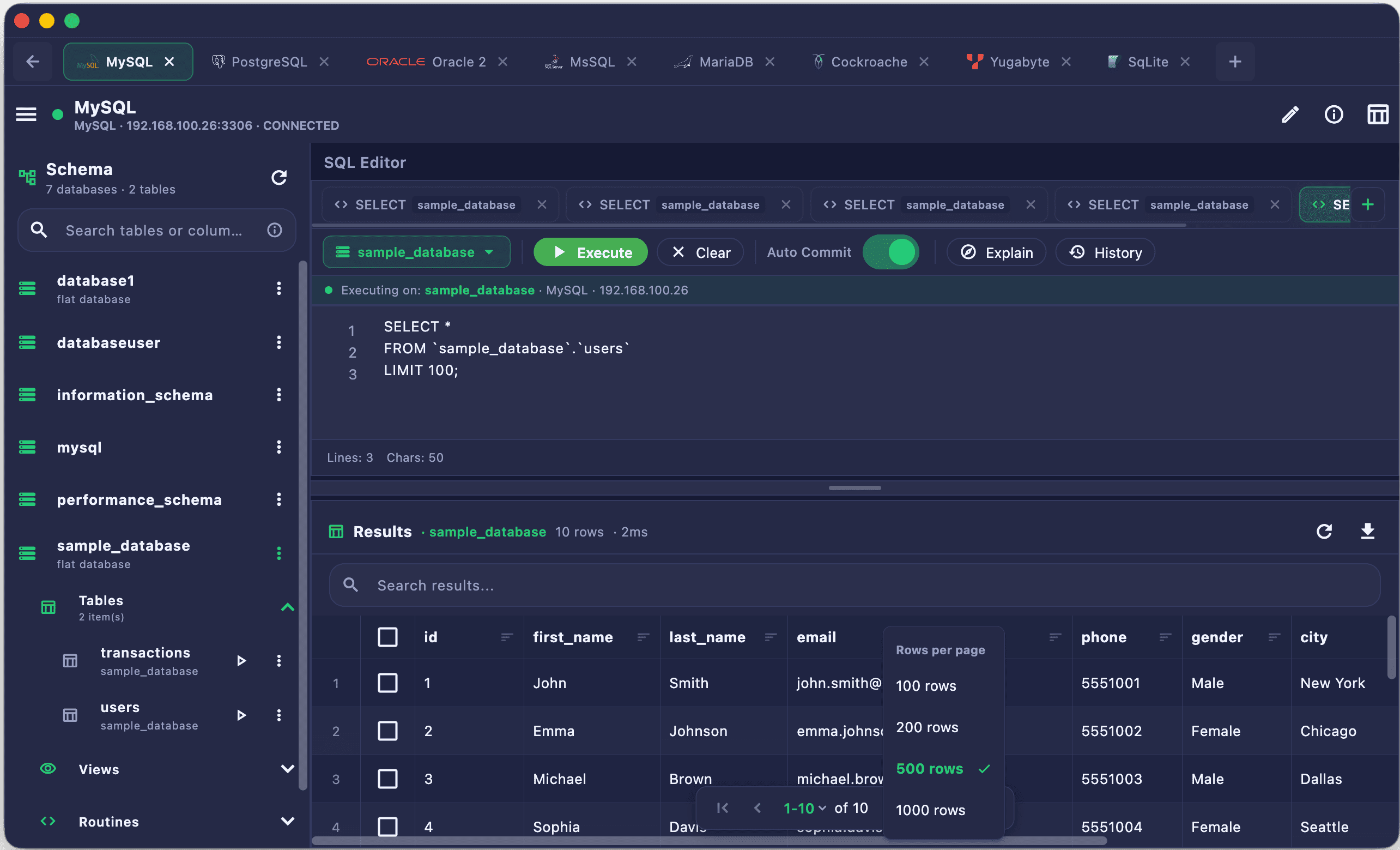The width and height of the screenshot is (1400, 850).
Task: Click the gender column sort icon
Action: pos(1275,637)
